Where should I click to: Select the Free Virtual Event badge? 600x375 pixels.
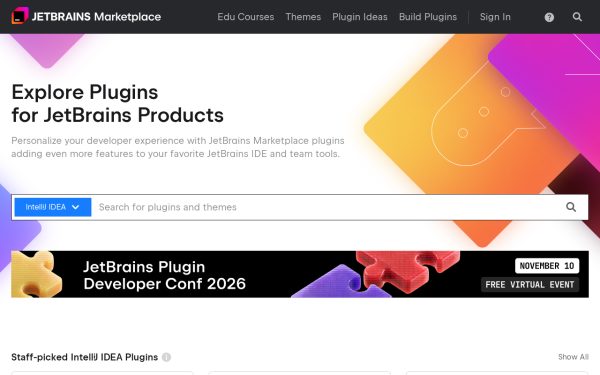(x=530, y=285)
